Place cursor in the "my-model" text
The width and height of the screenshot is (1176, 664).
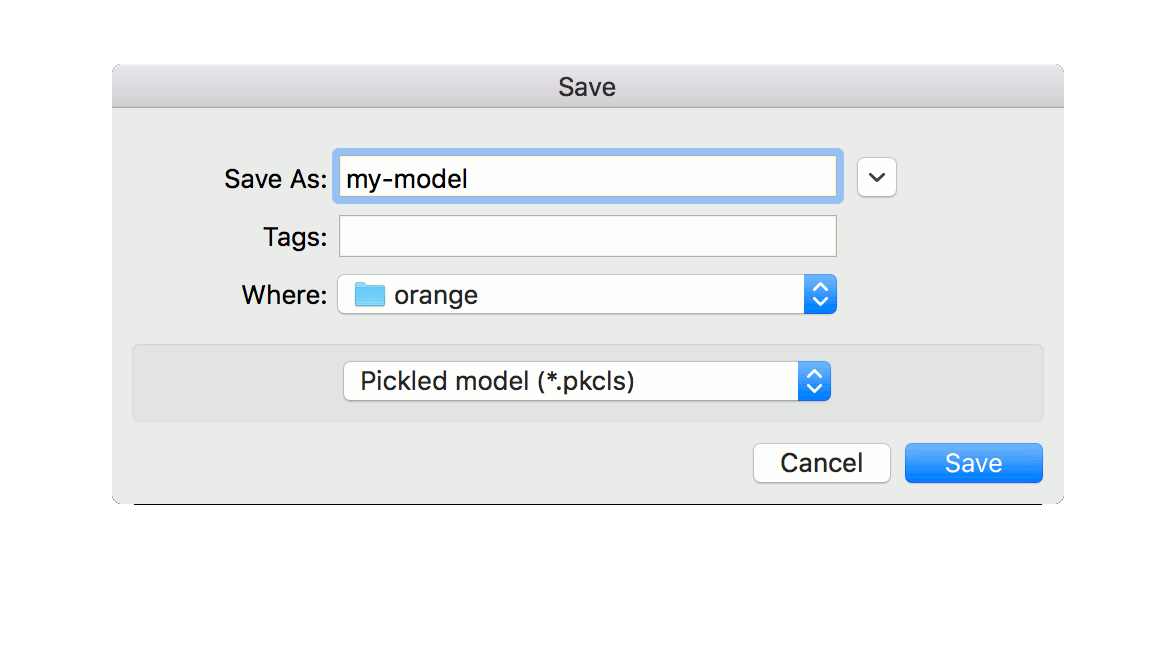(407, 179)
